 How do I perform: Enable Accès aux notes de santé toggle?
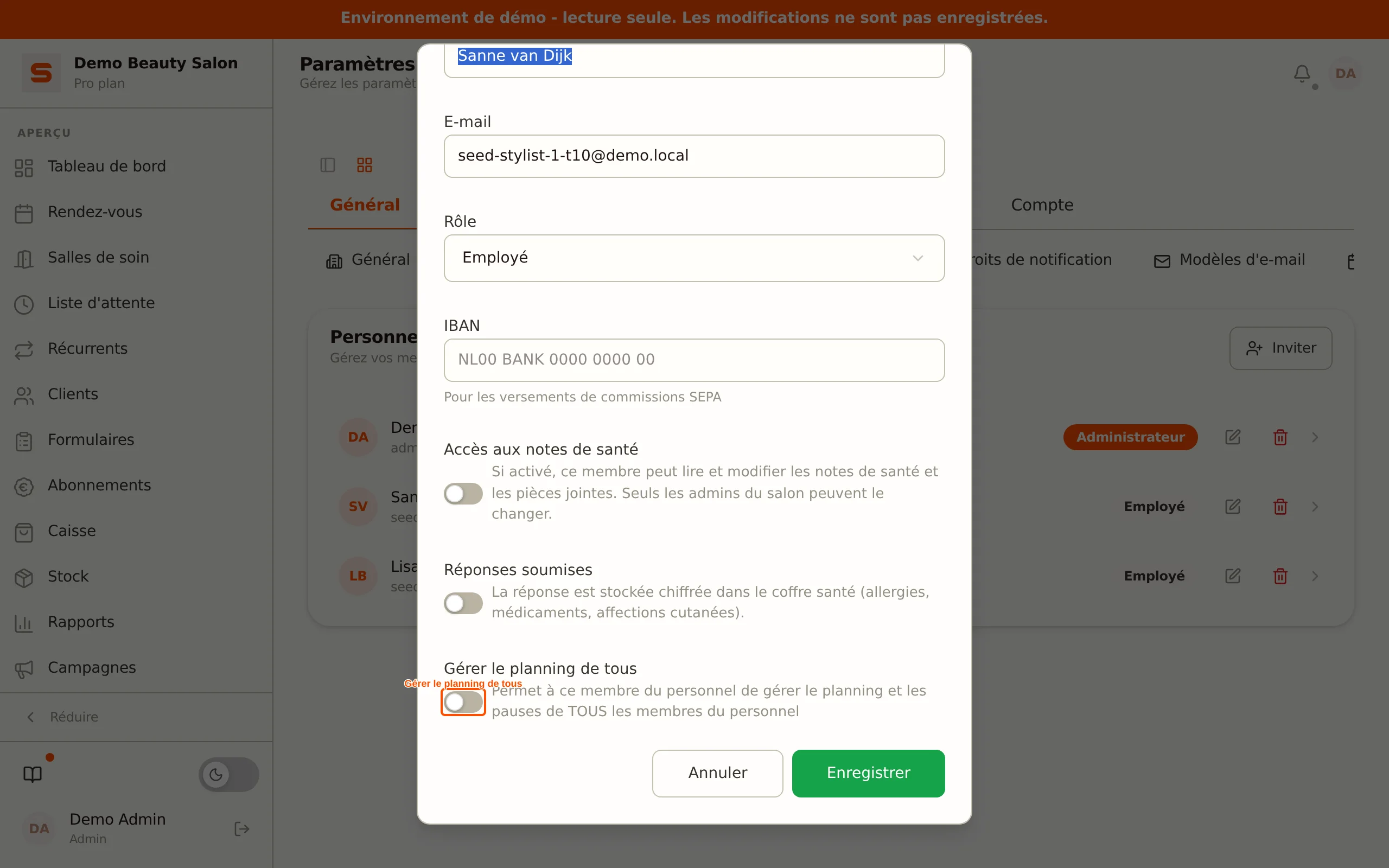click(463, 493)
